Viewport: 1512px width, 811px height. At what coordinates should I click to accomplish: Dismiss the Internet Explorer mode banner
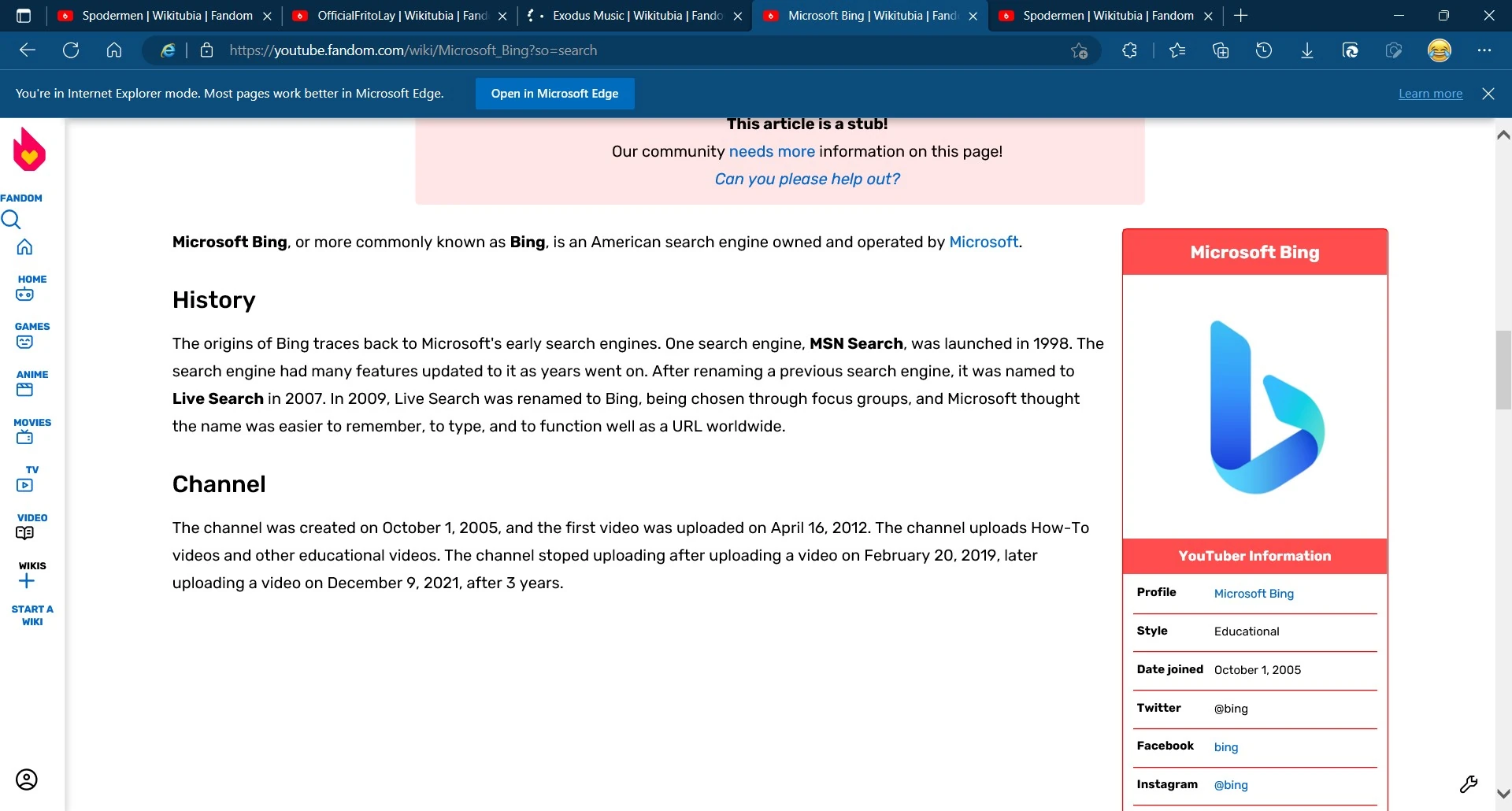1488,93
